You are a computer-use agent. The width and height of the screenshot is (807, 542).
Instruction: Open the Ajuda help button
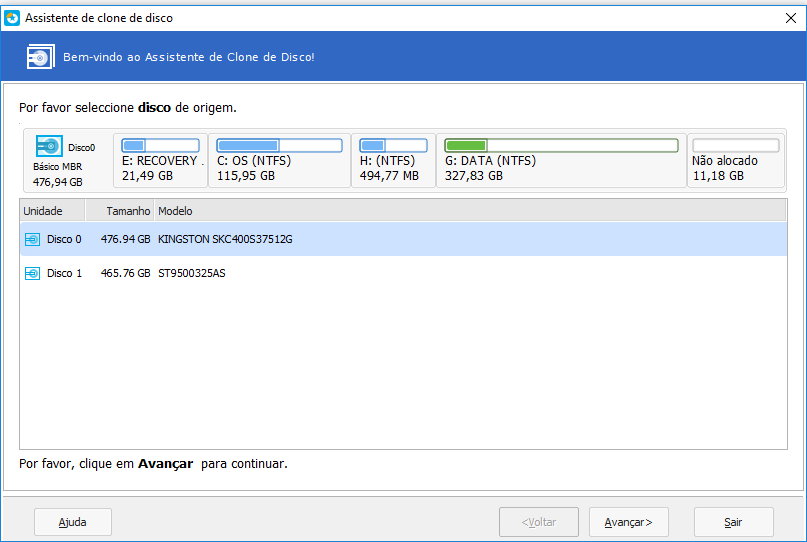[73, 522]
